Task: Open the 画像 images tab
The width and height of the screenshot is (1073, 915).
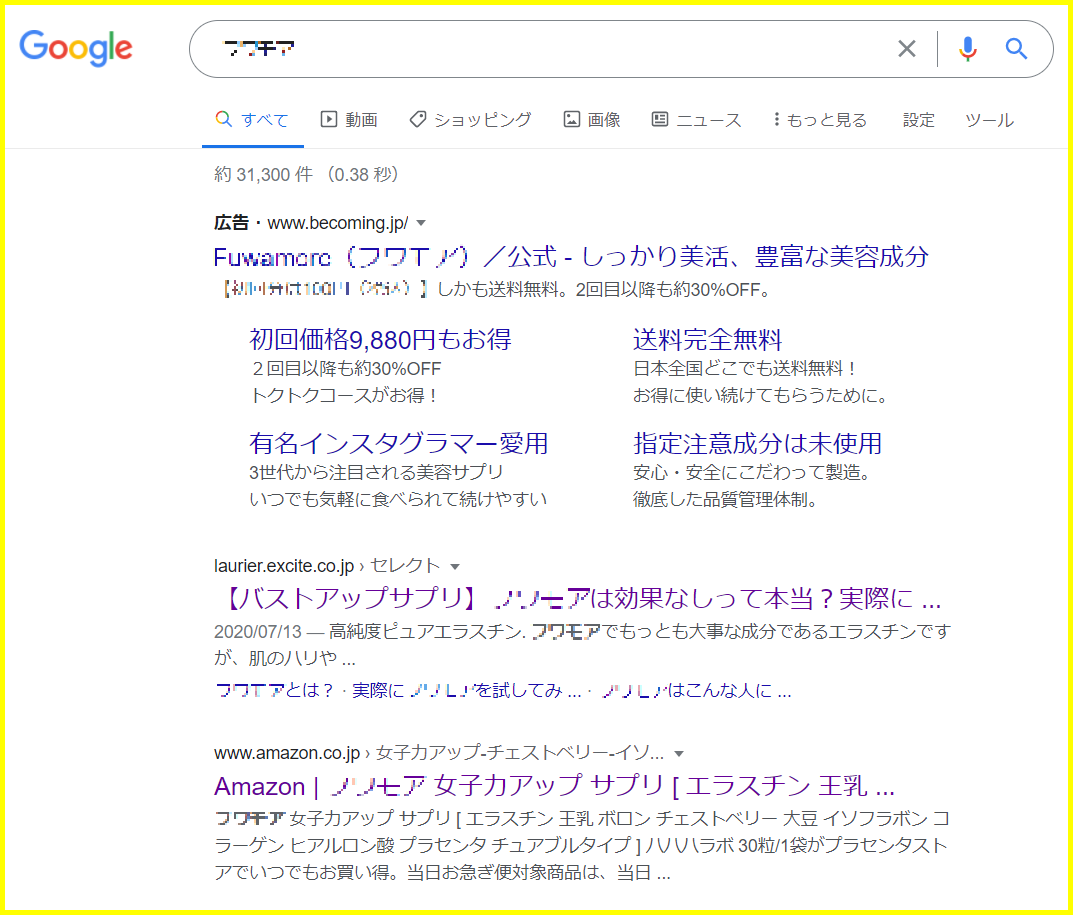Action: pos(592,120)
